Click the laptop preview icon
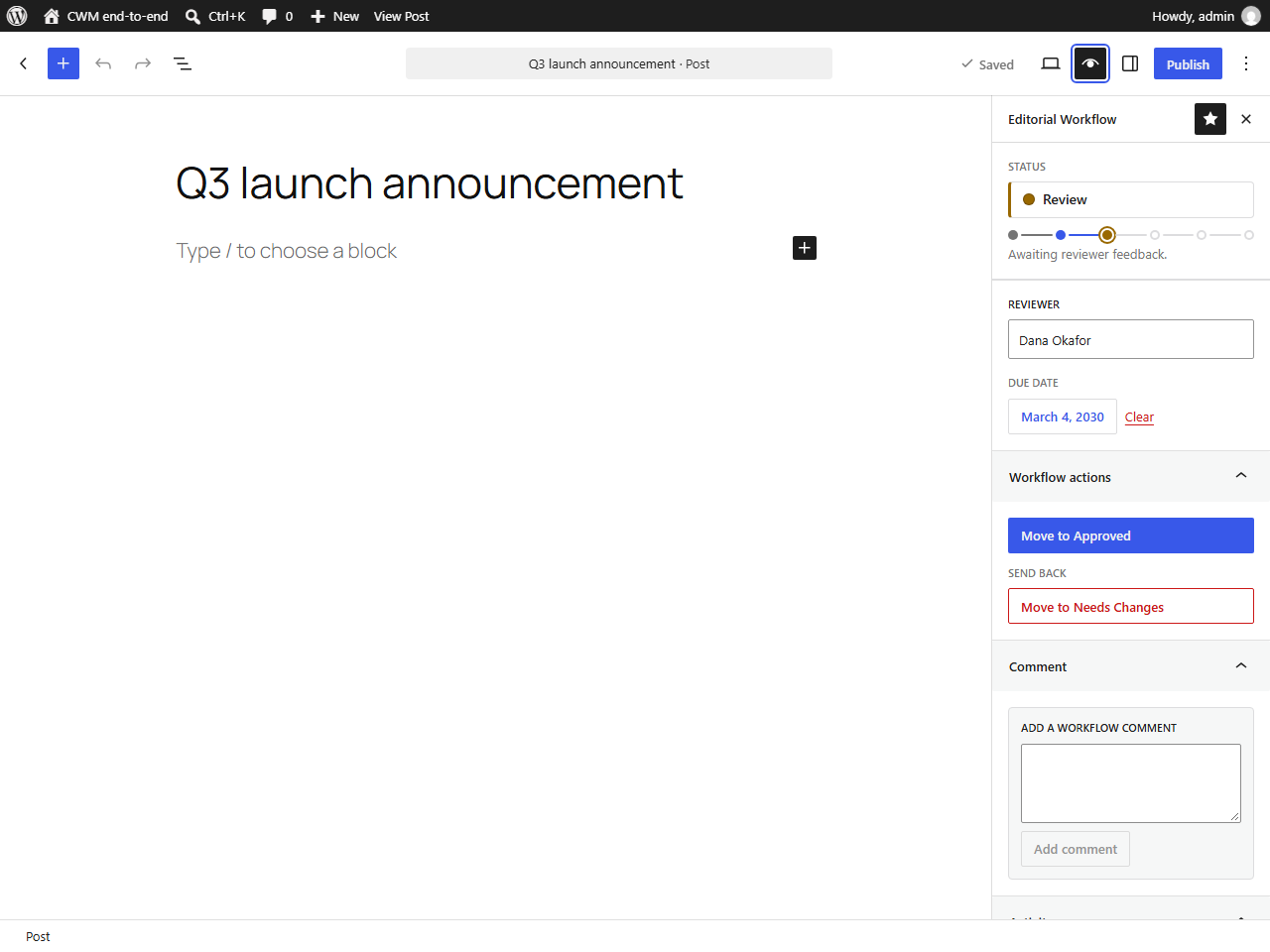The width and height of the screenshot is (1270, 952). coord(1051,63)
